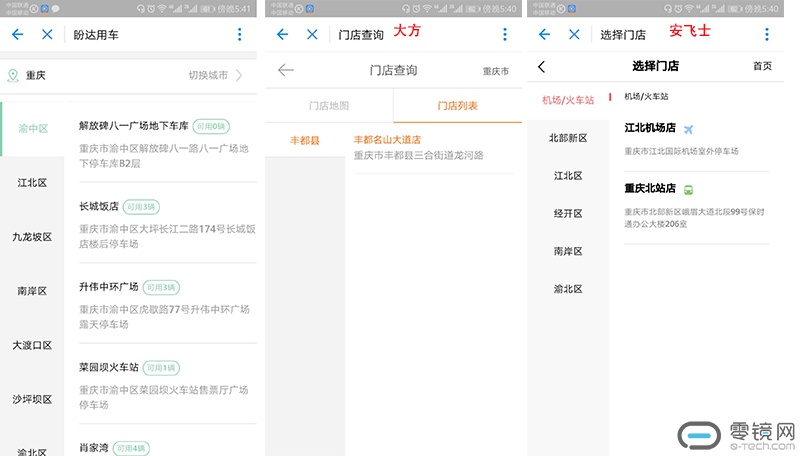800x456 pixels.
Task: Tap back arrow in 盼达用车 header
Action: (x=17, y=34)
